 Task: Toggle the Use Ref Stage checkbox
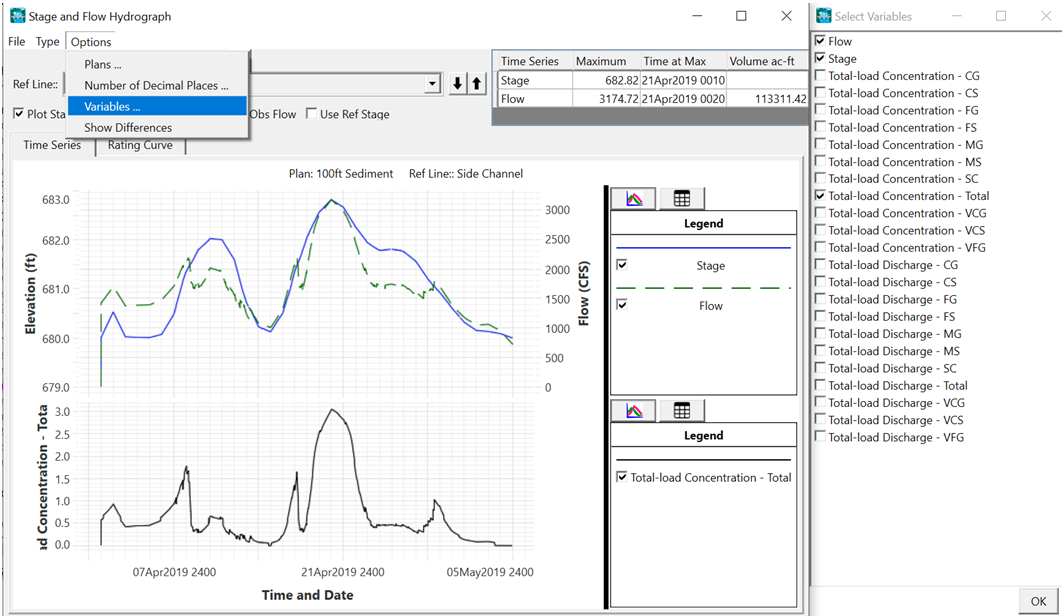click(312, 114)
